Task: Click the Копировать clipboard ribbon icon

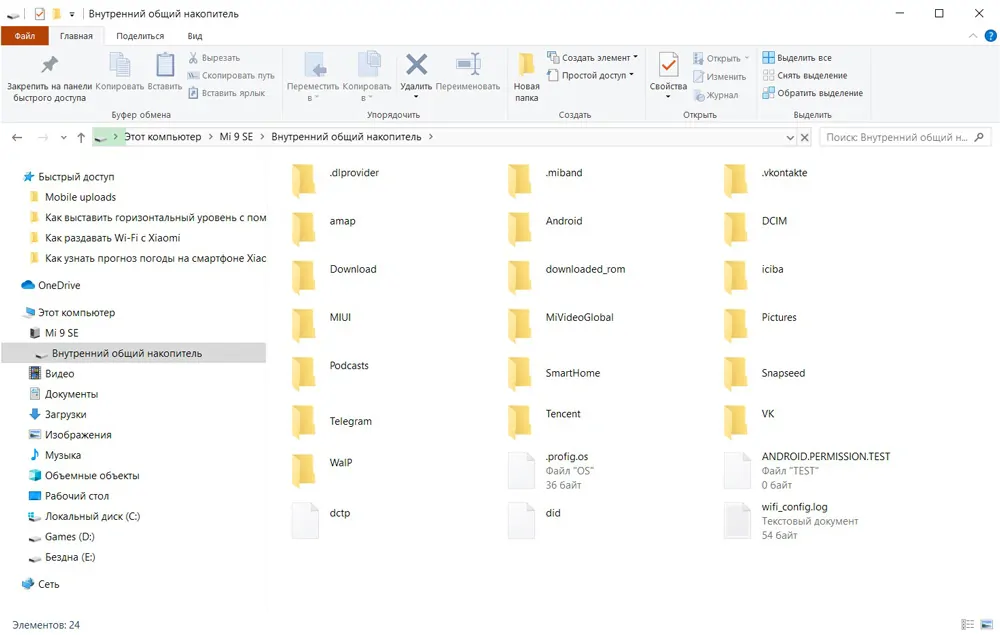Action: pos(119,65)
